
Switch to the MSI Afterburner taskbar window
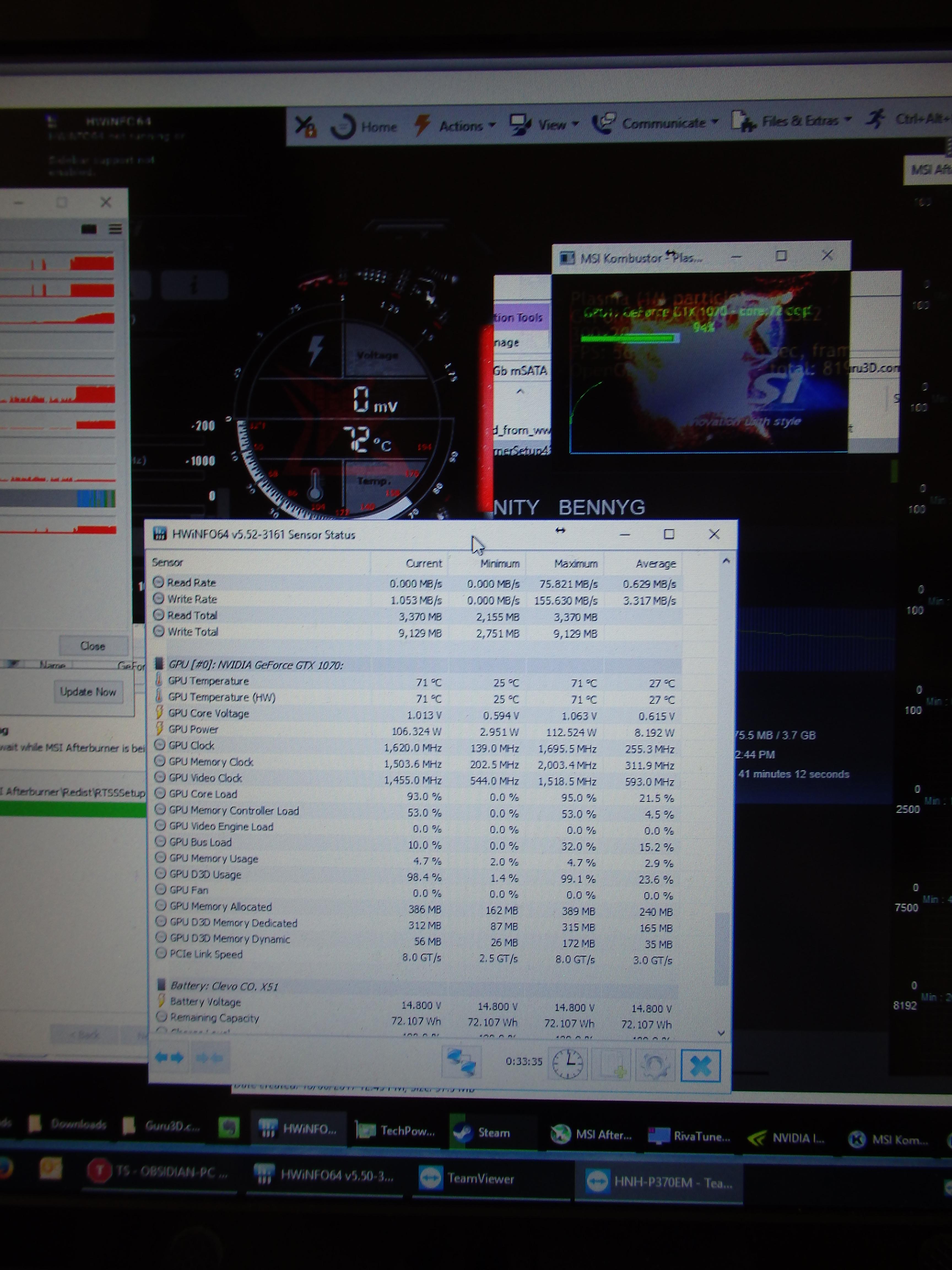click(591, 1134)
